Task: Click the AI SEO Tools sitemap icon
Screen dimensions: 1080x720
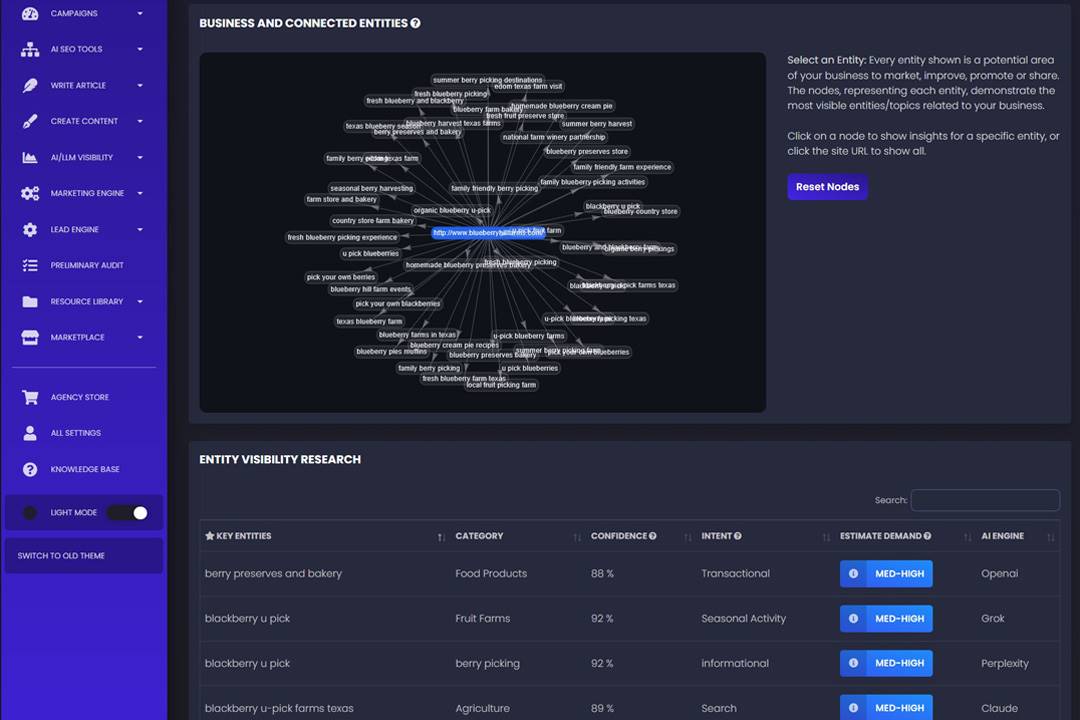Action: 30,49
